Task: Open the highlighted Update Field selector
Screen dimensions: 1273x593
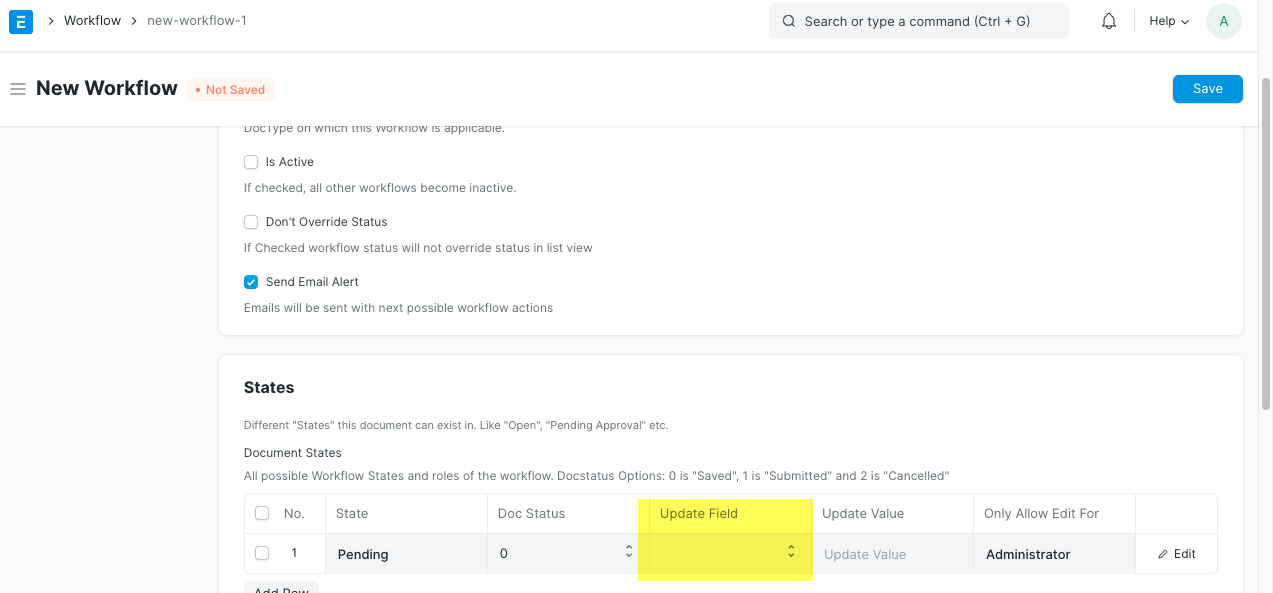Action: coord(725,553)
